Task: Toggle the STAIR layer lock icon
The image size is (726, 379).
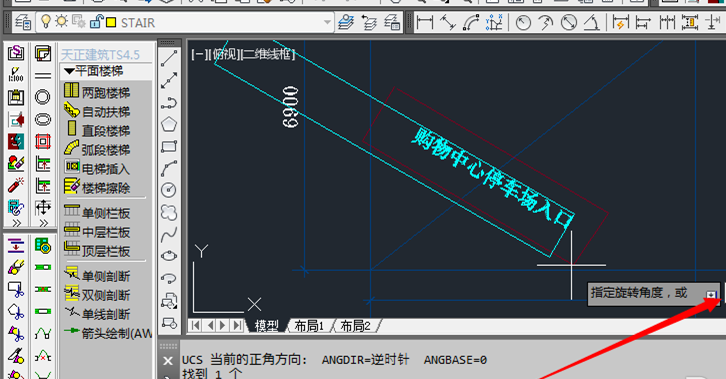Action: (x=96, y=22)
